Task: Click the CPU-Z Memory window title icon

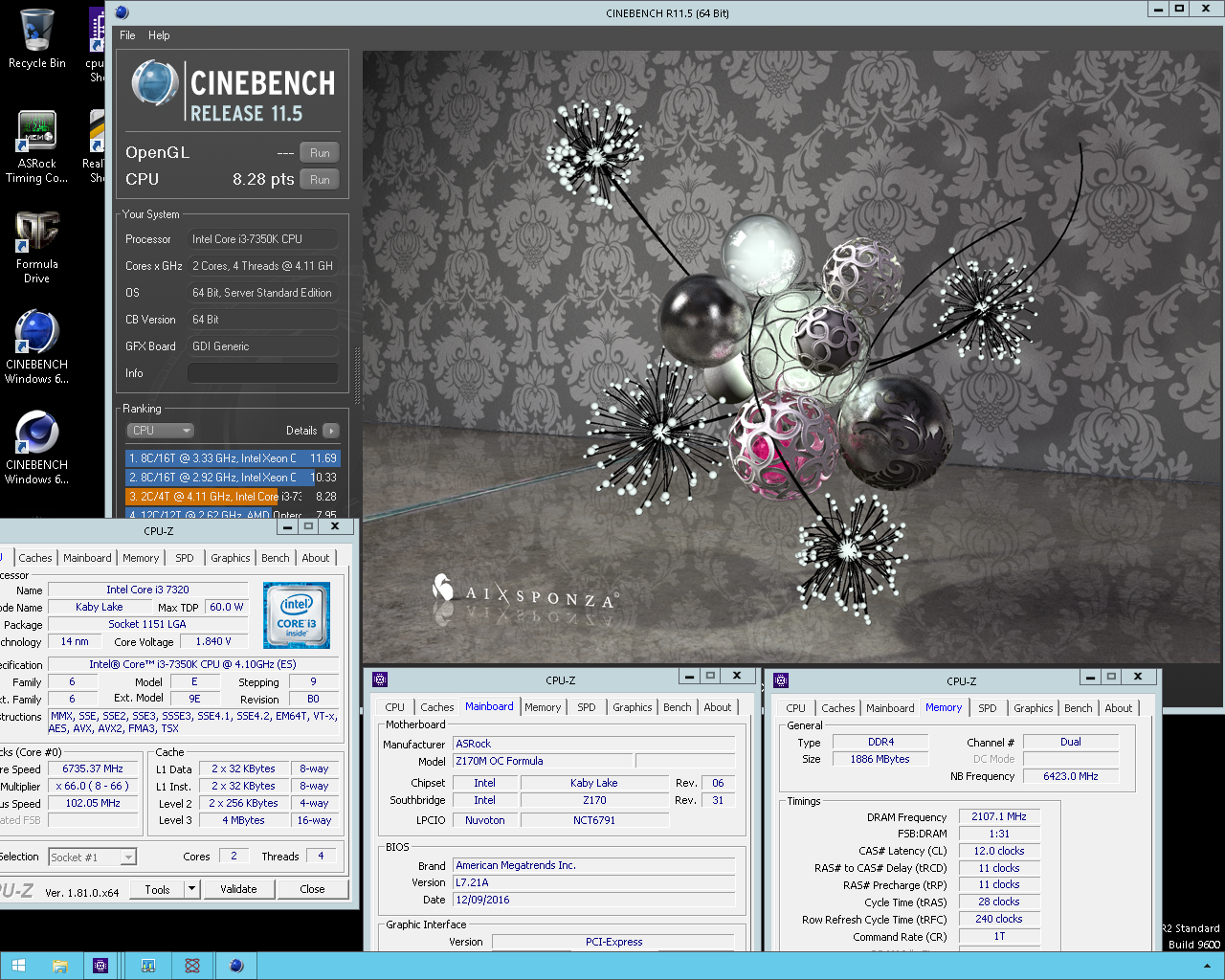Action: (x=781, y=680)
